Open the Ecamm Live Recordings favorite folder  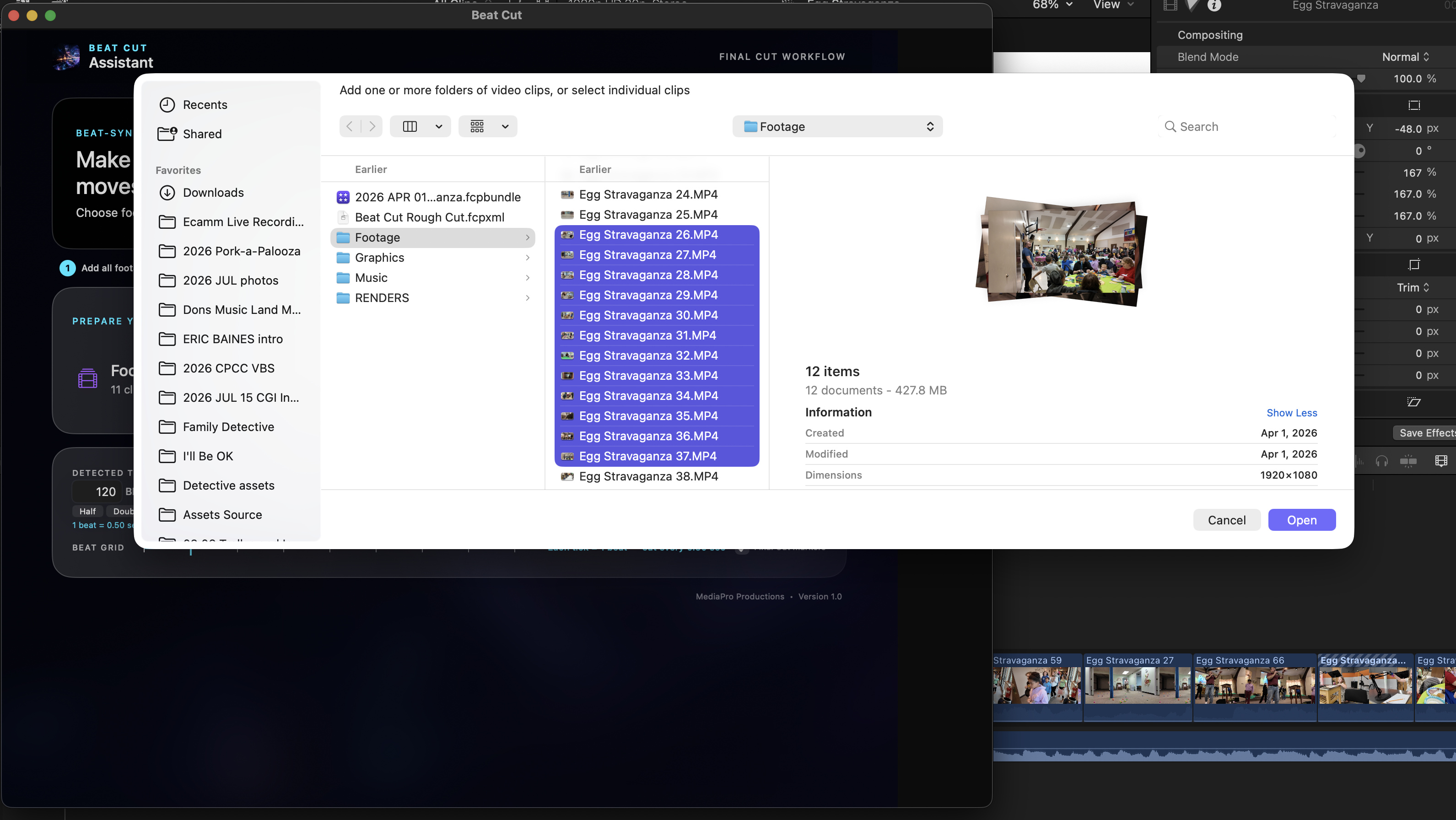point(231,222)
